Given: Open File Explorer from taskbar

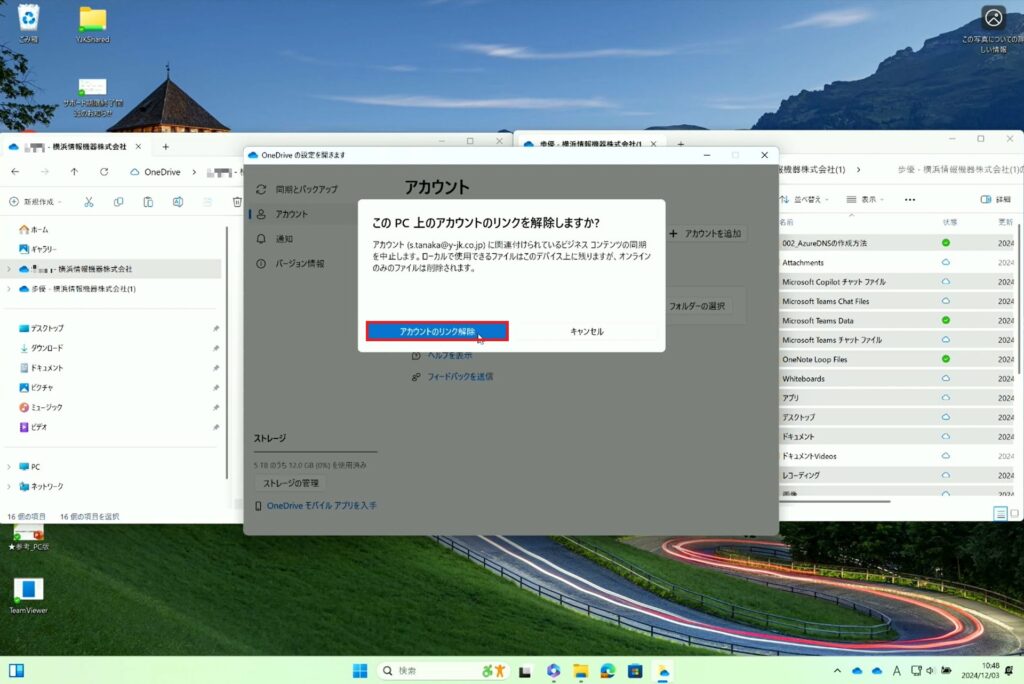Looking at the screenshot, I should (x=581, y=671).
